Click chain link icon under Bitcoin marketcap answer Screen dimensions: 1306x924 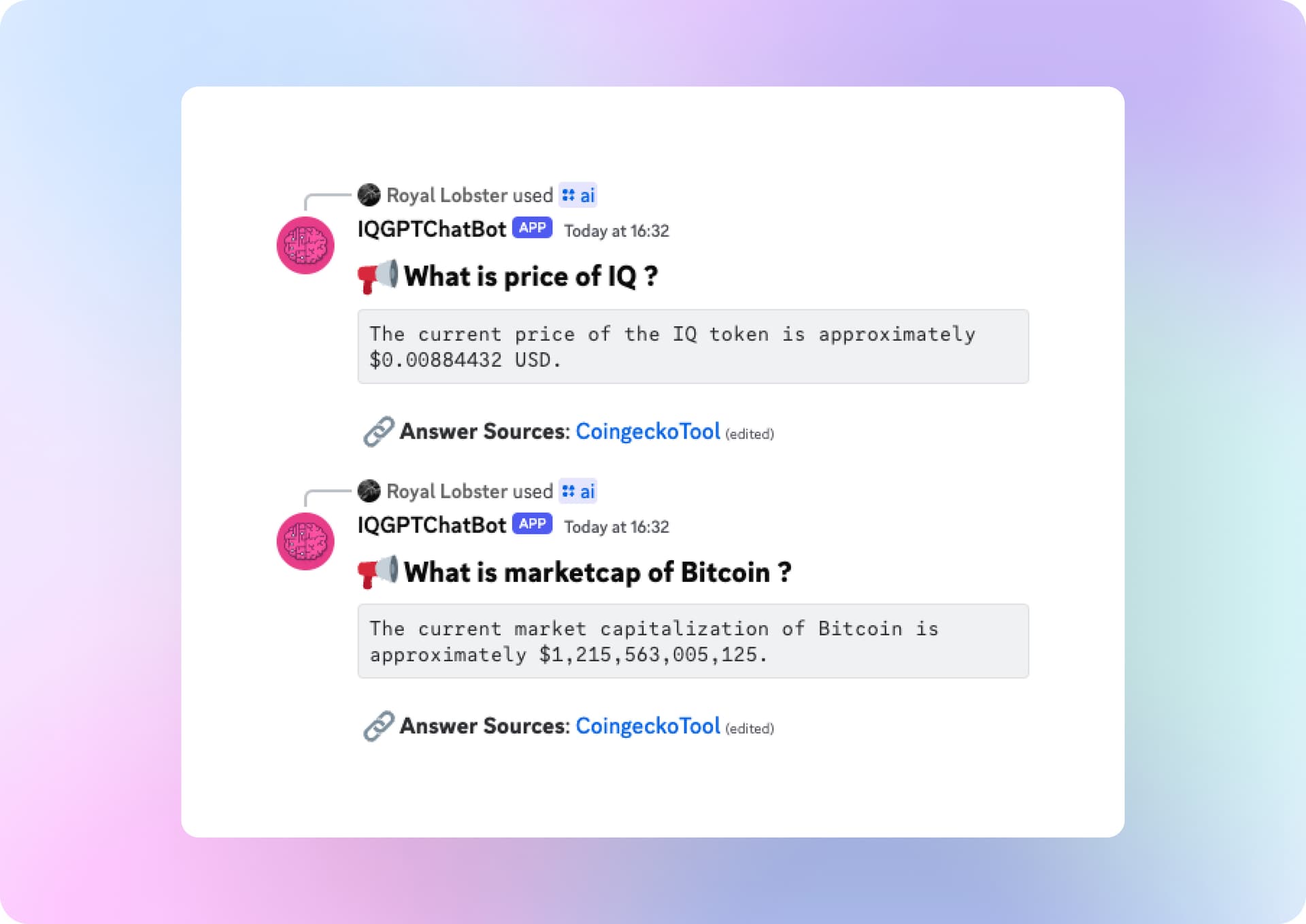[x=378, y=726]
